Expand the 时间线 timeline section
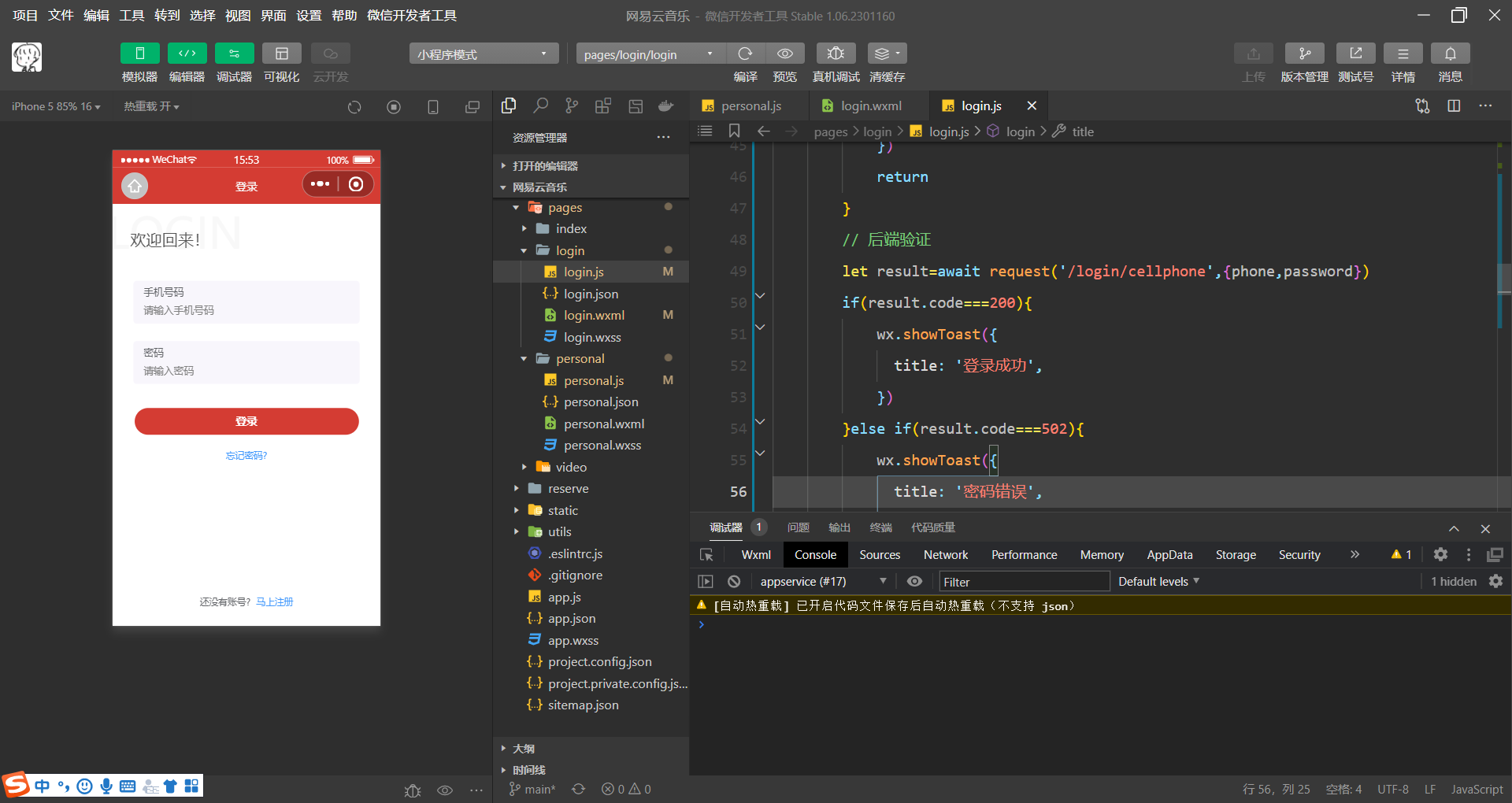The width and height of the screenshot is (1512, 803). [591, 770]
